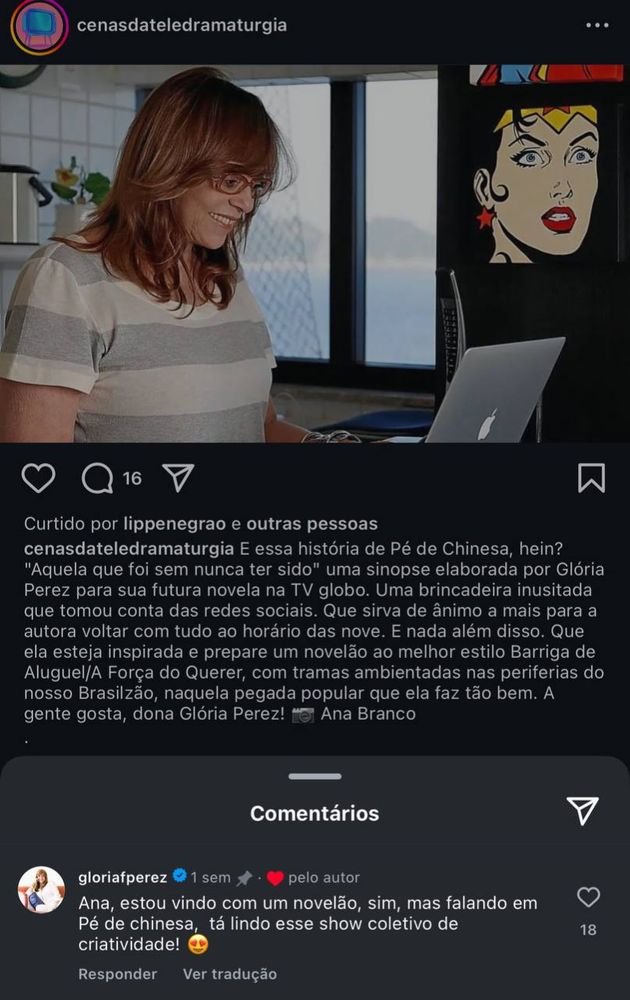The image size is (630, 1000).
Task: Click Responder under gloriafperez comment
Action: pos(117,974)
